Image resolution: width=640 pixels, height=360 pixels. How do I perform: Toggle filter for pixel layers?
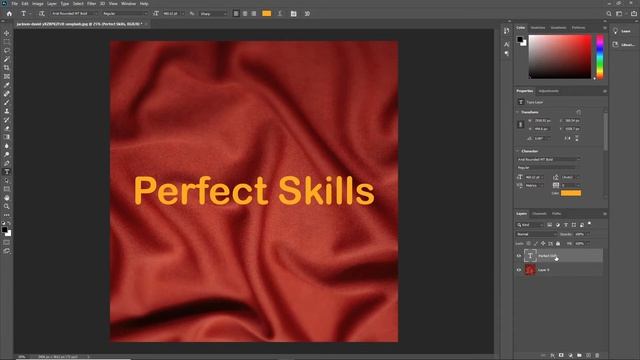tap(549, 225)
